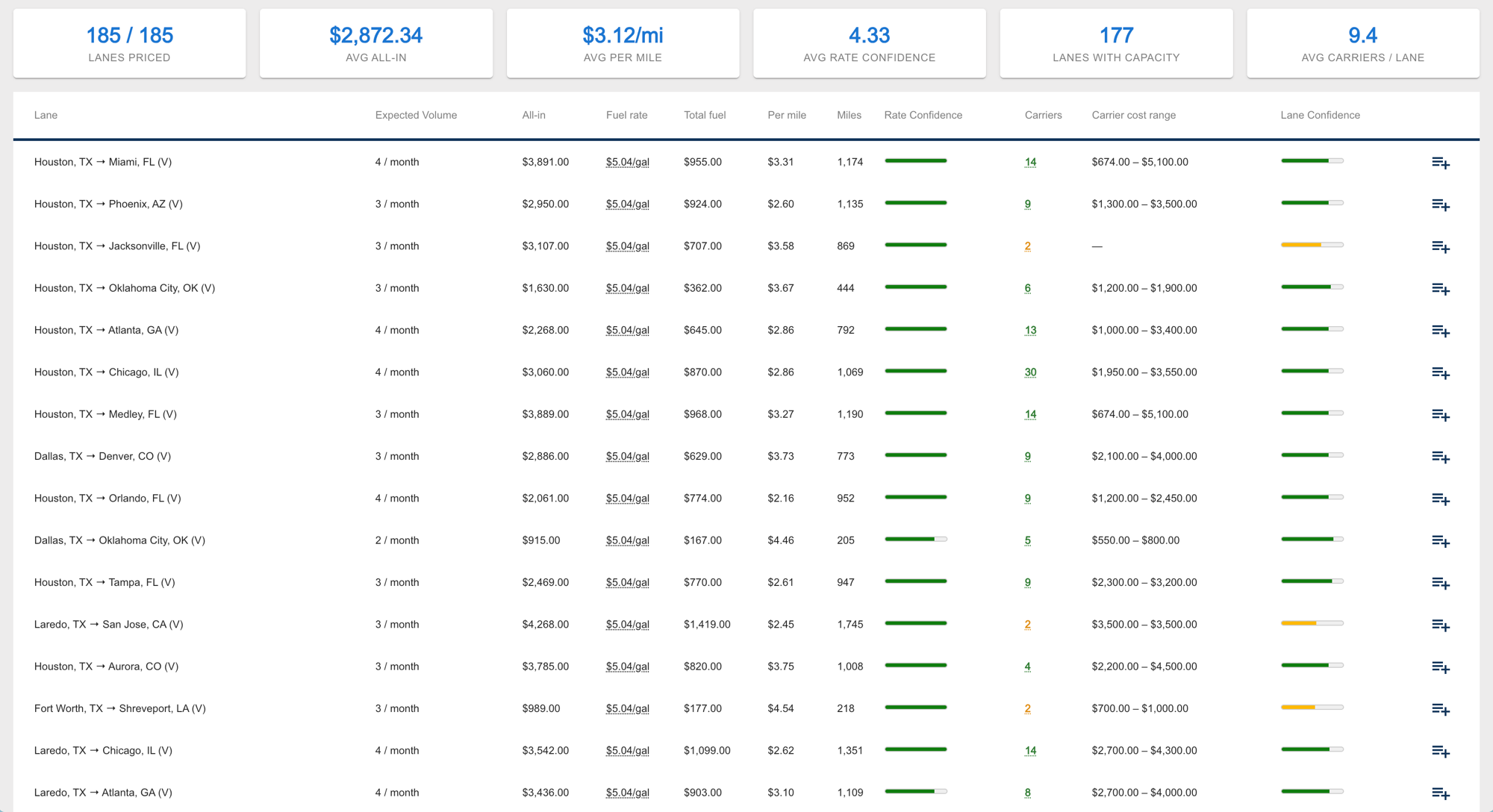1493x812 pixels.
Task: Click lane name Houston, TX → Miami, FL (V)
Action: (103, 162)
